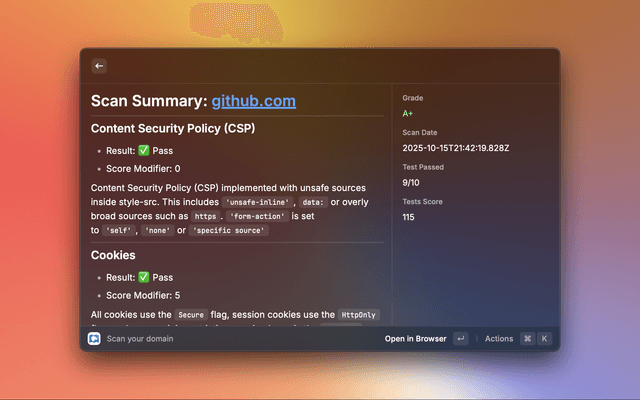
Task: Click the back arrow button
Action: (x=99, y=66)
